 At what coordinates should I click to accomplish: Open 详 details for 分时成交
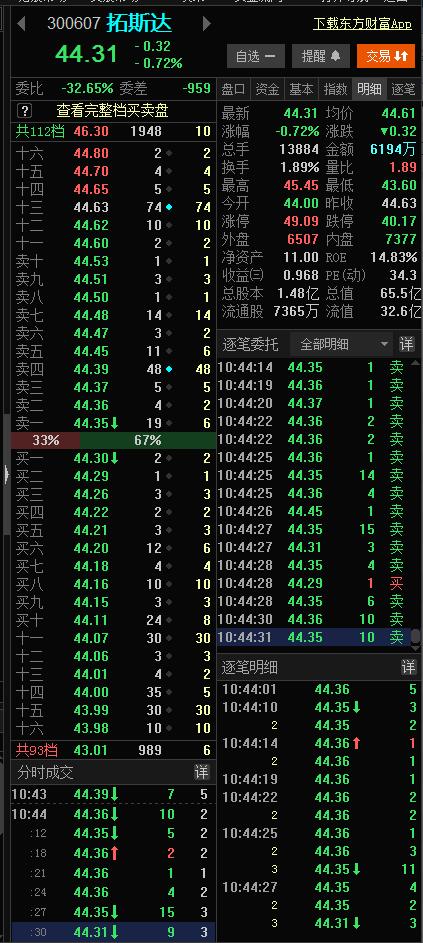202,772
